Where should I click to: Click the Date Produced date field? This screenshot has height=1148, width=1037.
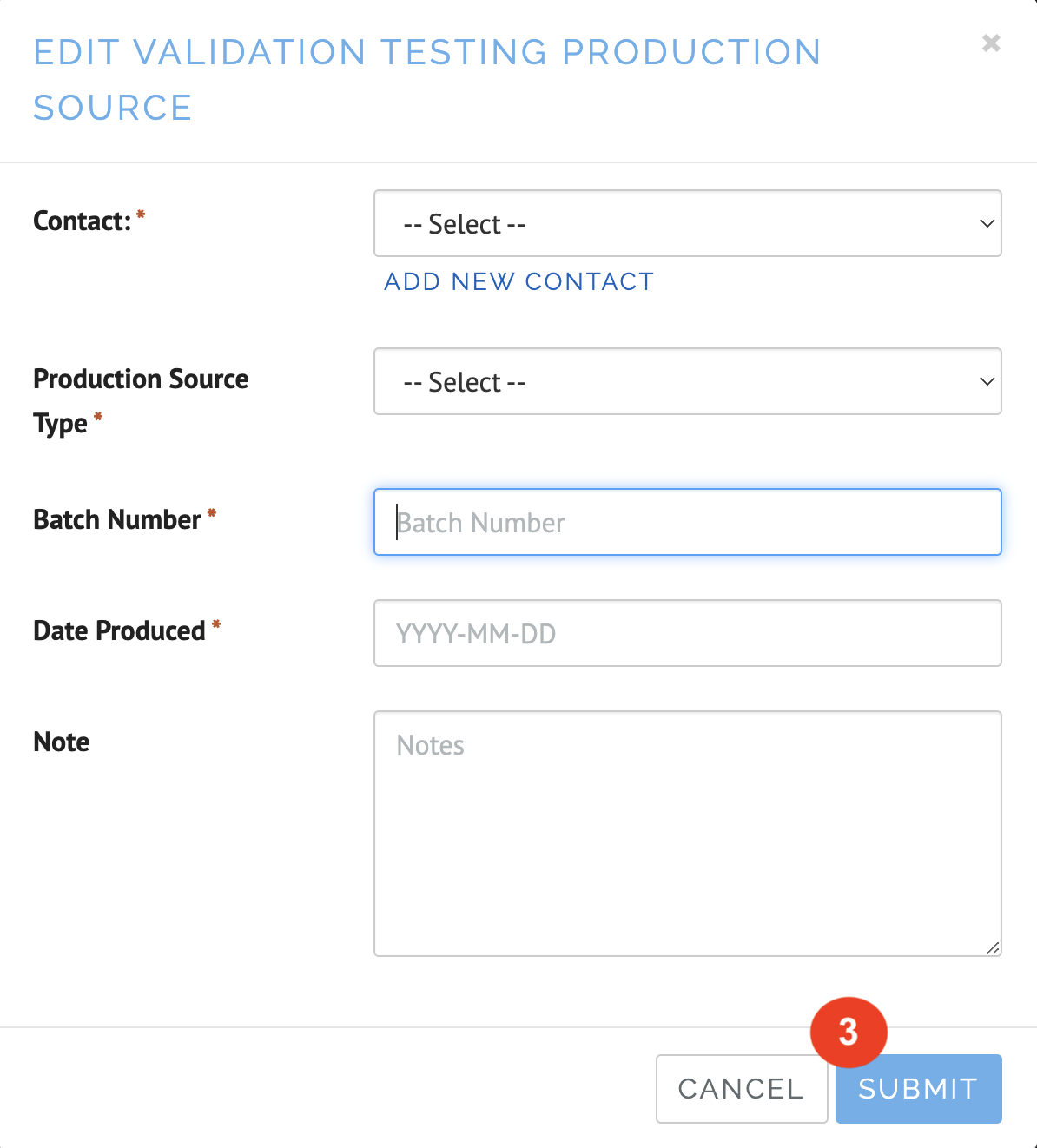coord(686,634)
